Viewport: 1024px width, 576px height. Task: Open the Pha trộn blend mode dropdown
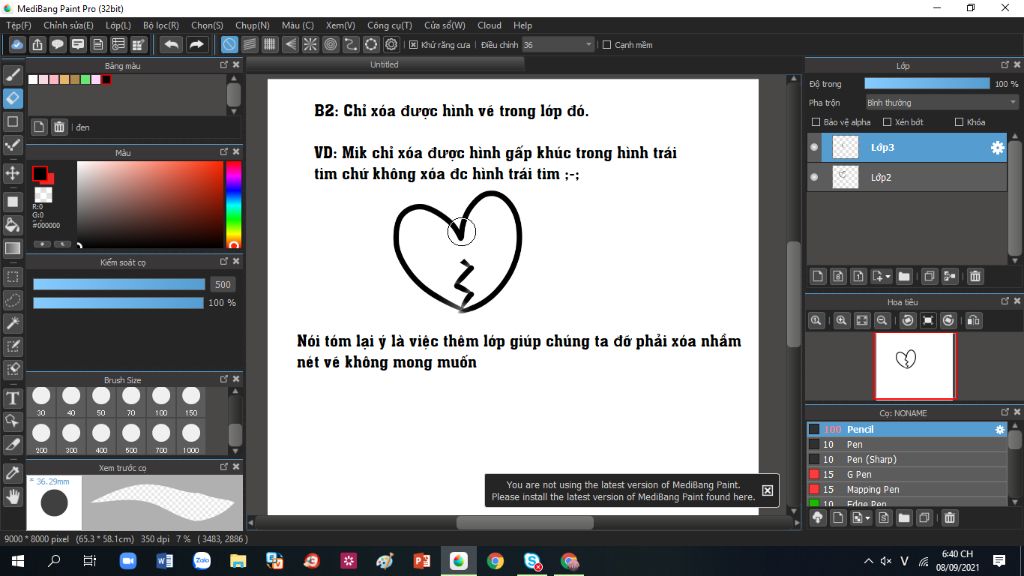point(941,102)
